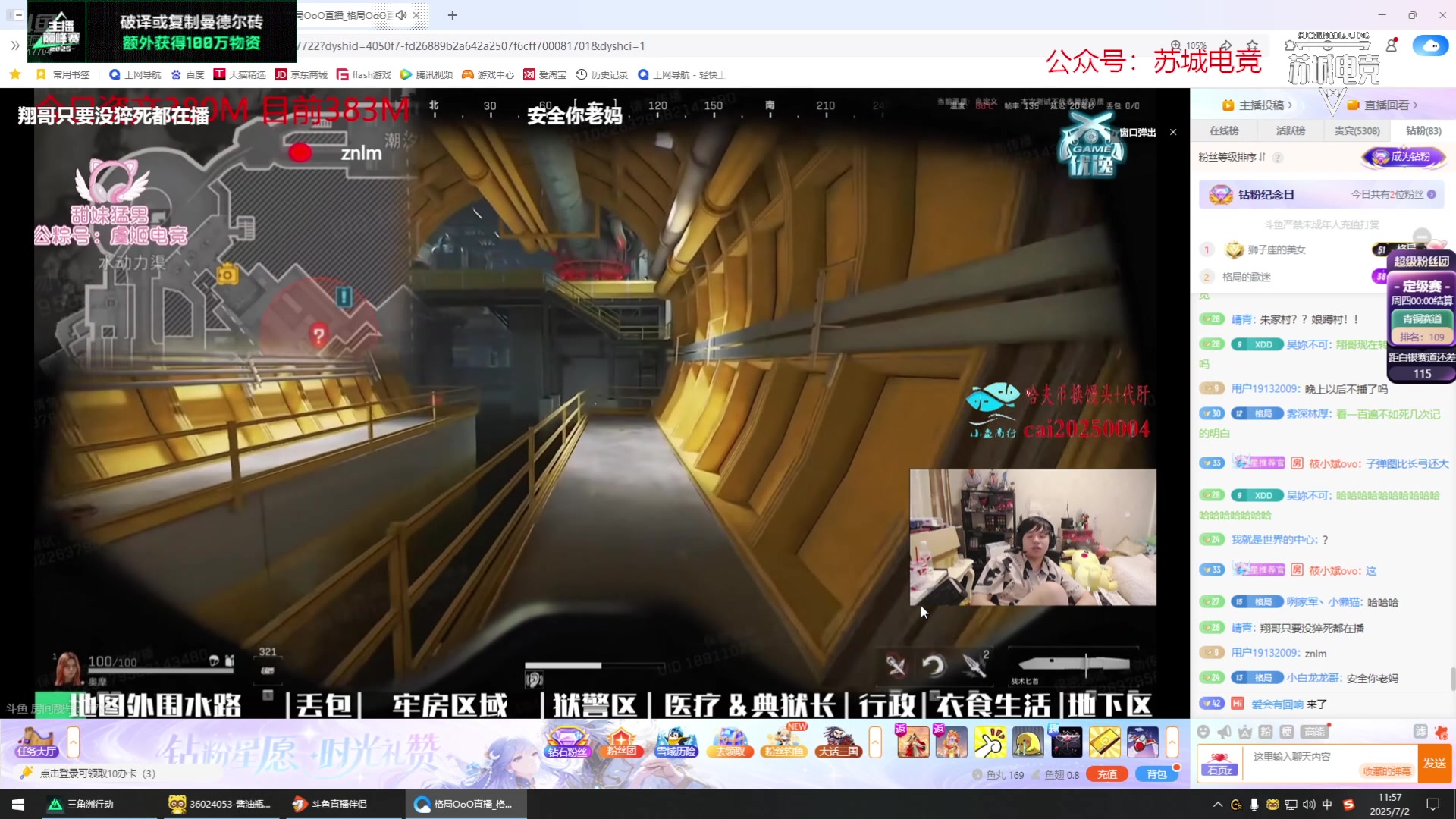Image resolution: width=1456 pixels, height=819 pixels.
Task: Click the 充值 recharge button
Action: click(1107, 774)
